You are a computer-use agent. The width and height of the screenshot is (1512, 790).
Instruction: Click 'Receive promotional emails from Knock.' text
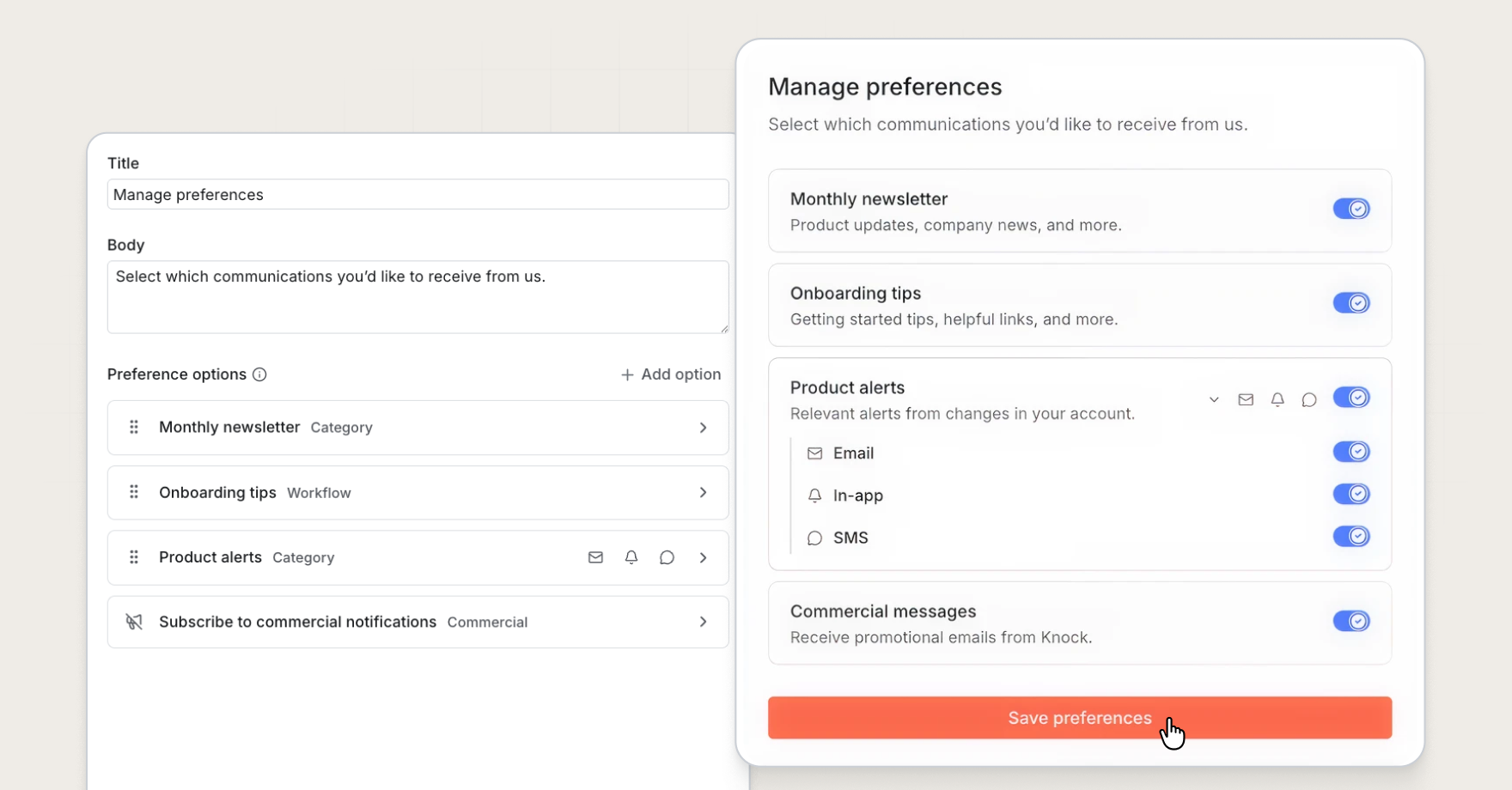pyautogui.click(x=941, y=637)
